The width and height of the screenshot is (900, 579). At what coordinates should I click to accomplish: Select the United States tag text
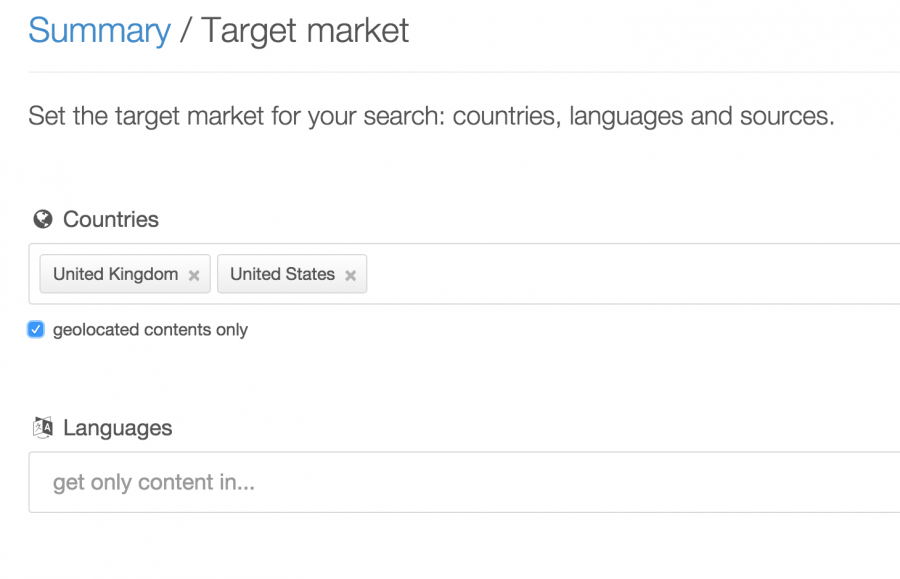(x=282, y=274)
